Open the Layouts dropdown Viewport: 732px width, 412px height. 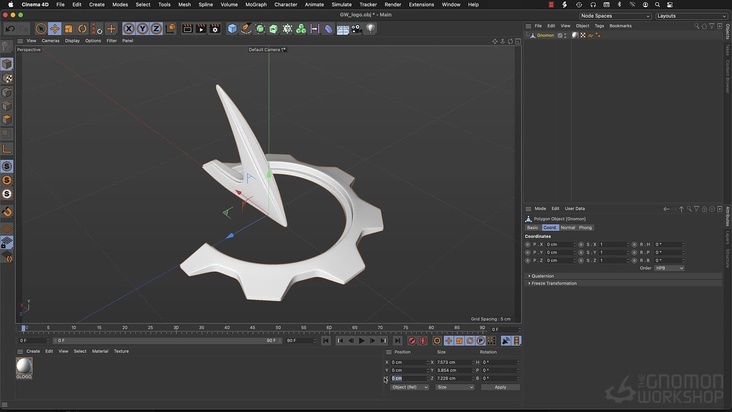691,16
